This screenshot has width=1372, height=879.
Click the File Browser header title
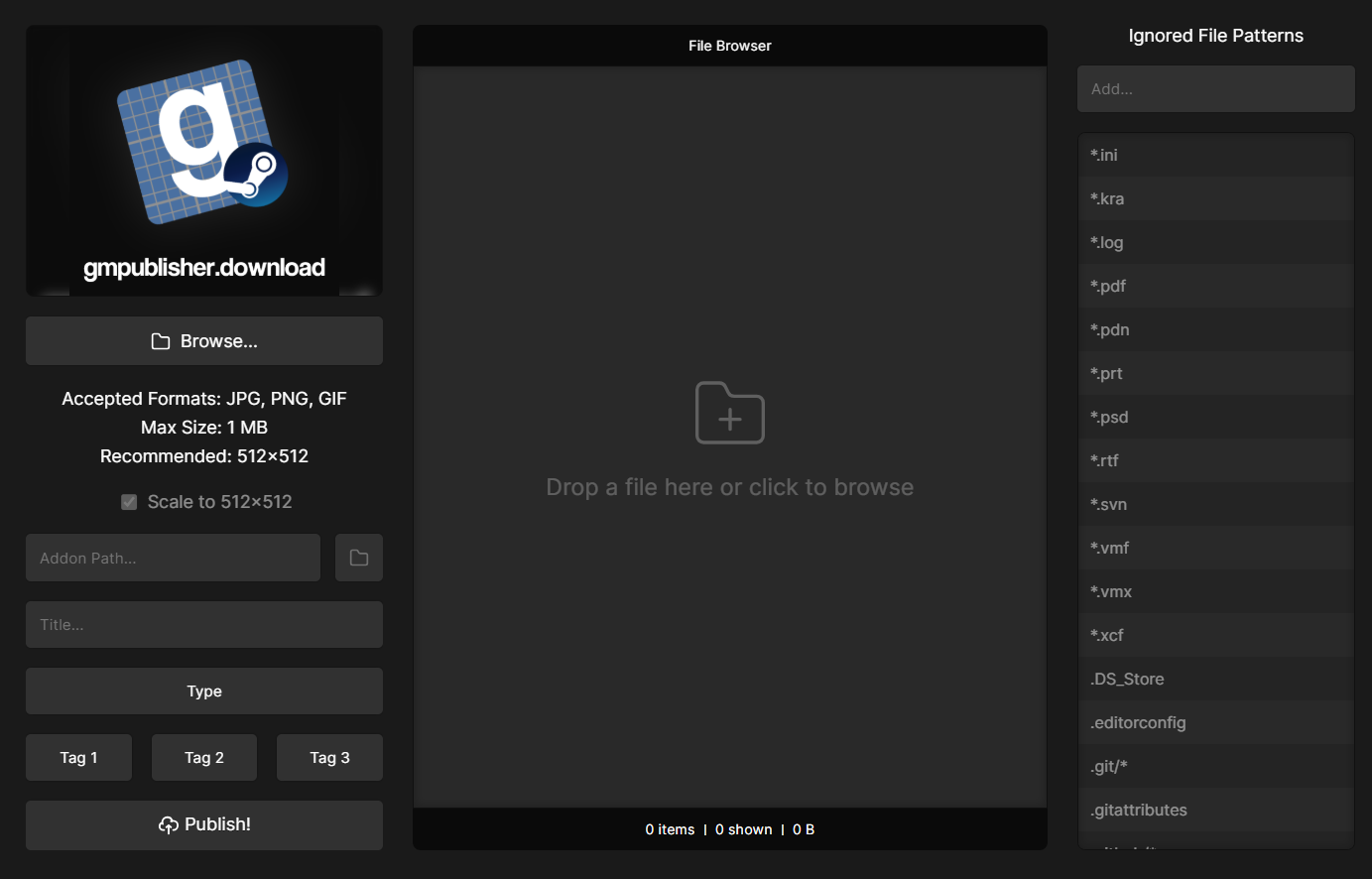coord(730,46)
